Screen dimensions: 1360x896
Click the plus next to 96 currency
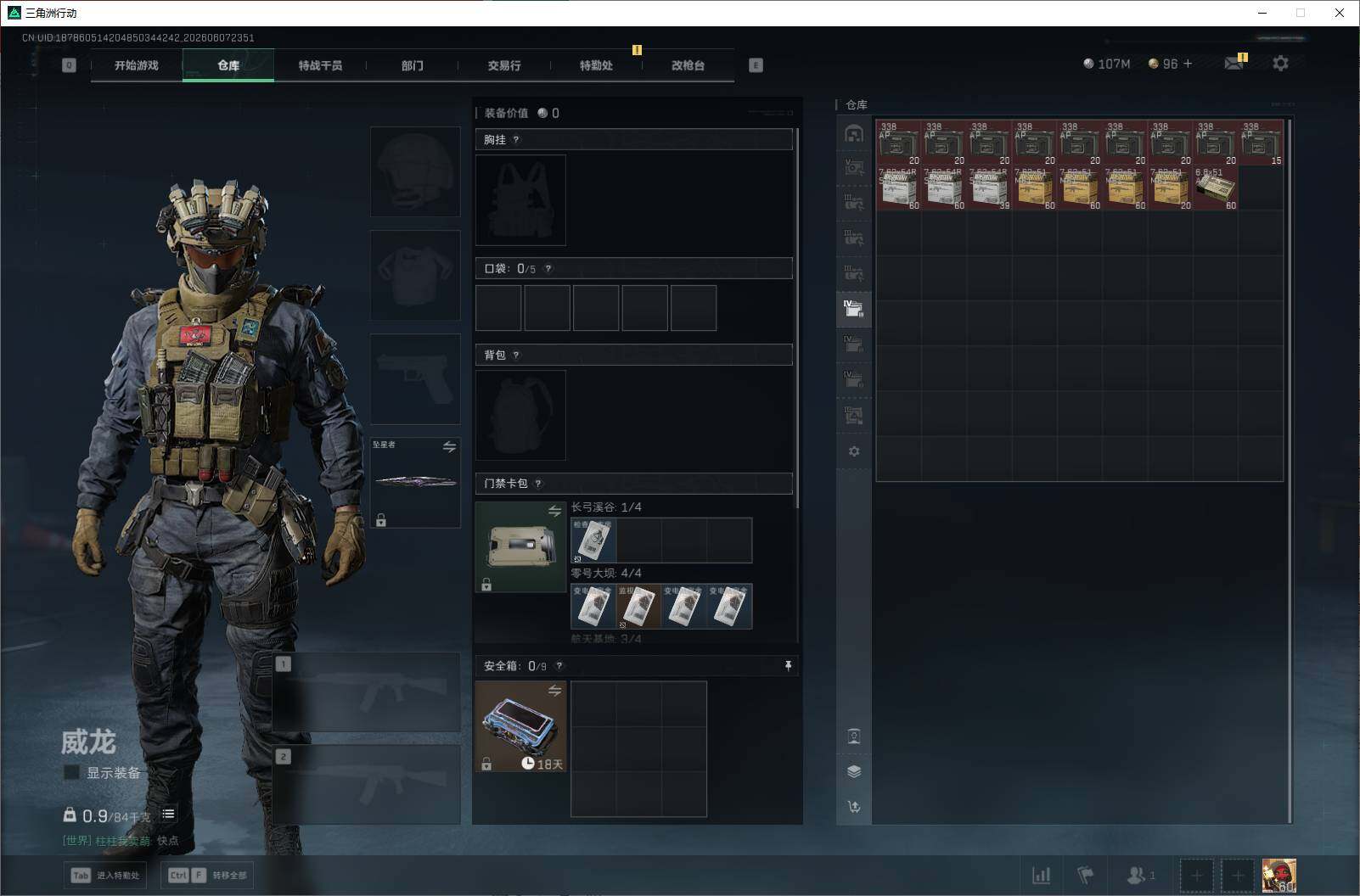click(x=1188, y=64)
